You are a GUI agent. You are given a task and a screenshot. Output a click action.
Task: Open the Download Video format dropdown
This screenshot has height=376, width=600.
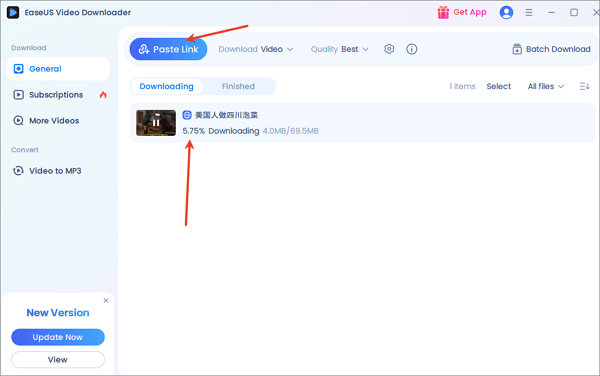(x=256, y=49)
